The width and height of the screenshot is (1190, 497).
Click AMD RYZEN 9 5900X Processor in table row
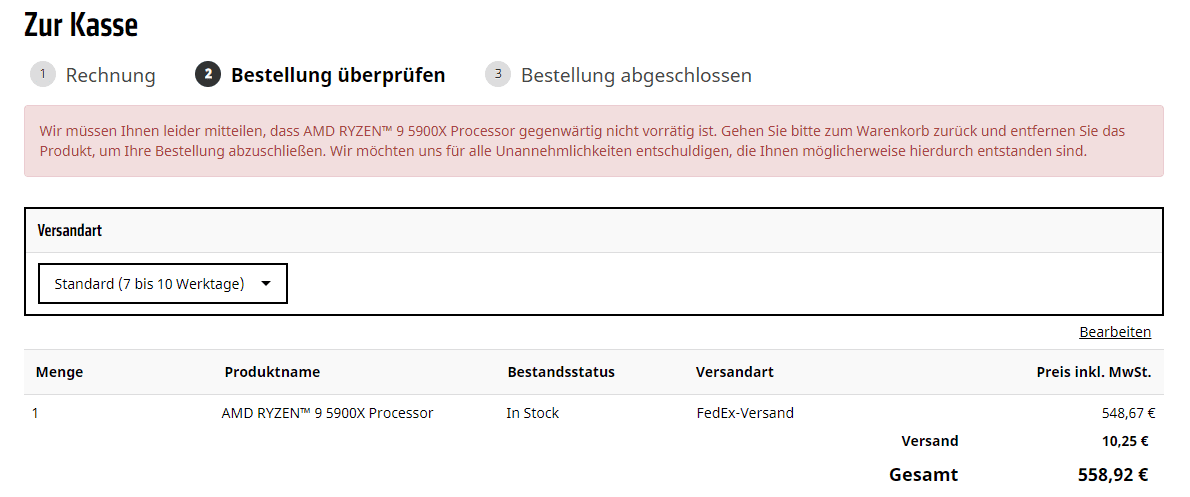pyautogui.click(x=327, y=414)
